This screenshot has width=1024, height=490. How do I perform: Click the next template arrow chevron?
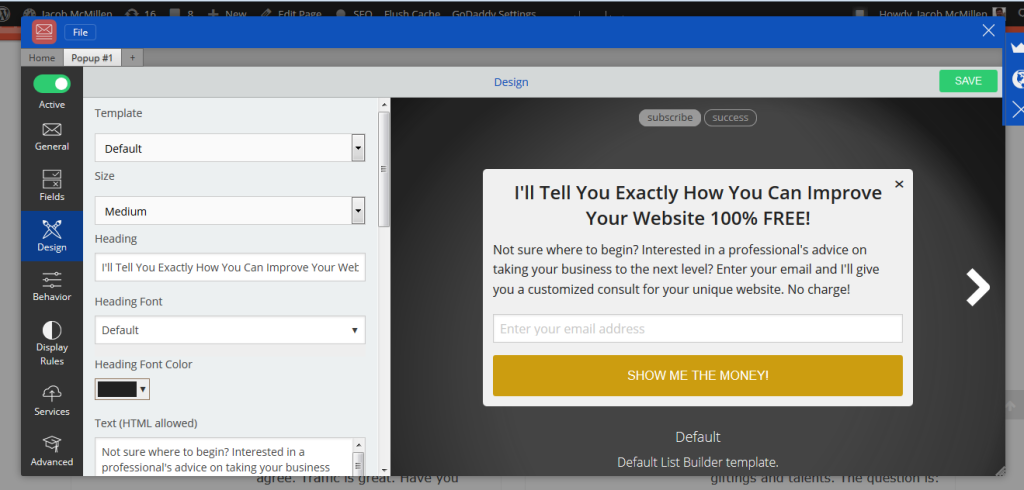coord(978,287)
